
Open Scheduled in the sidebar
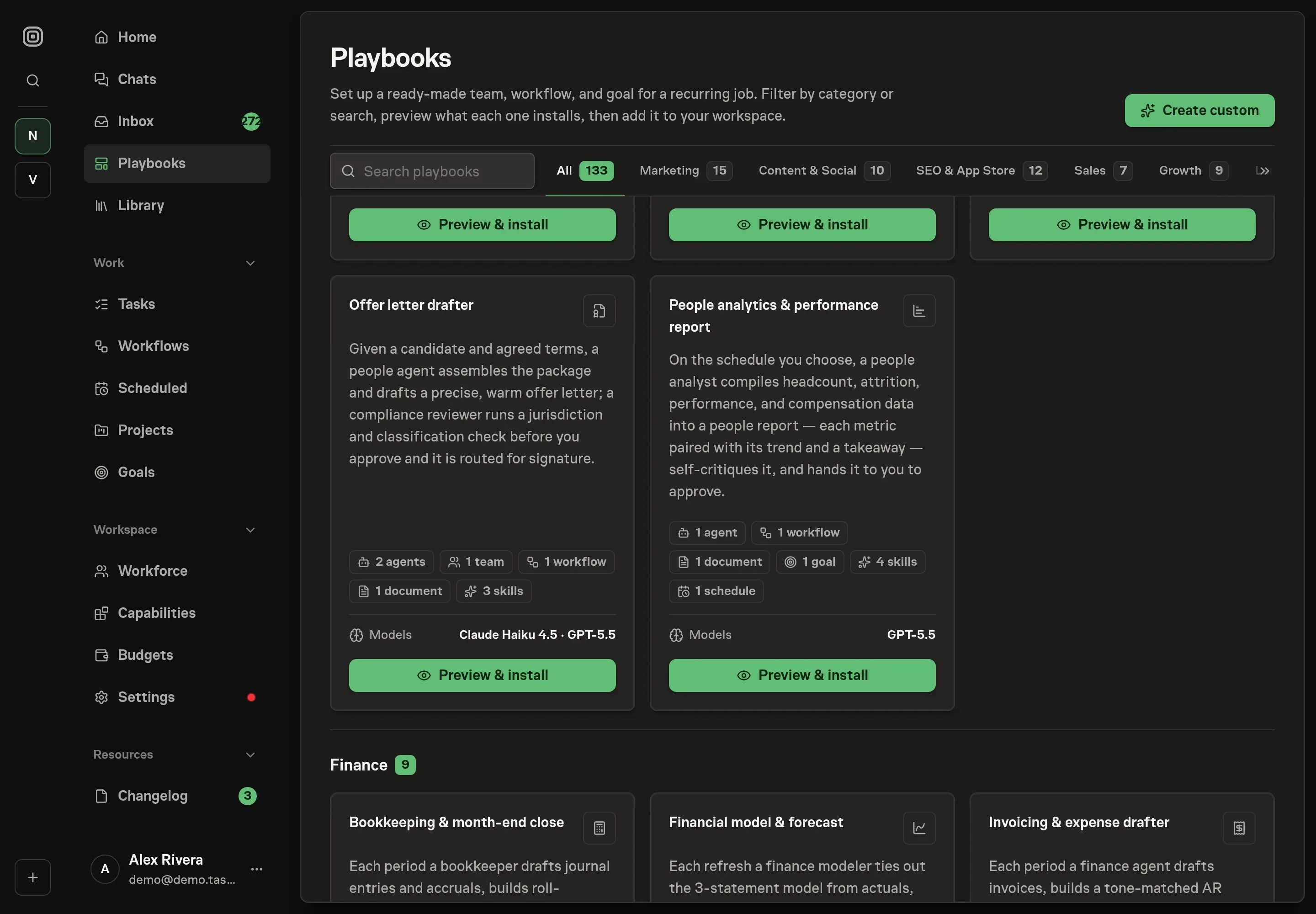click(177, 388)
